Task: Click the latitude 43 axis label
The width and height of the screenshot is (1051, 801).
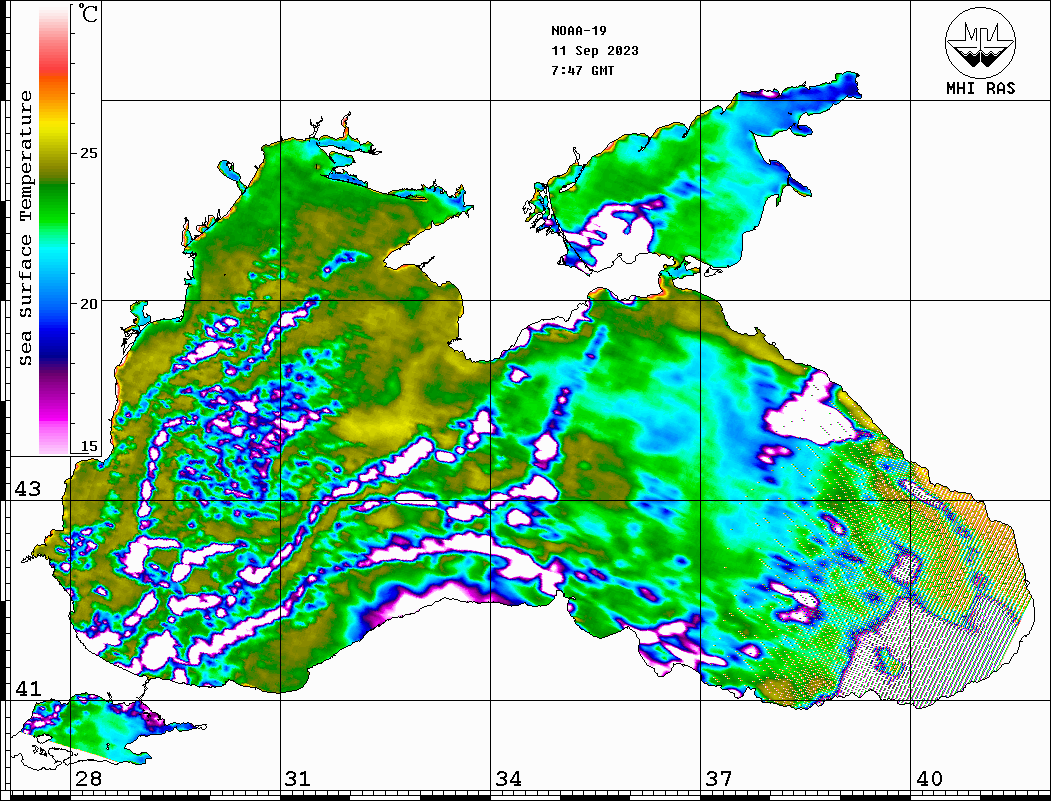Action: pos(27,489)
